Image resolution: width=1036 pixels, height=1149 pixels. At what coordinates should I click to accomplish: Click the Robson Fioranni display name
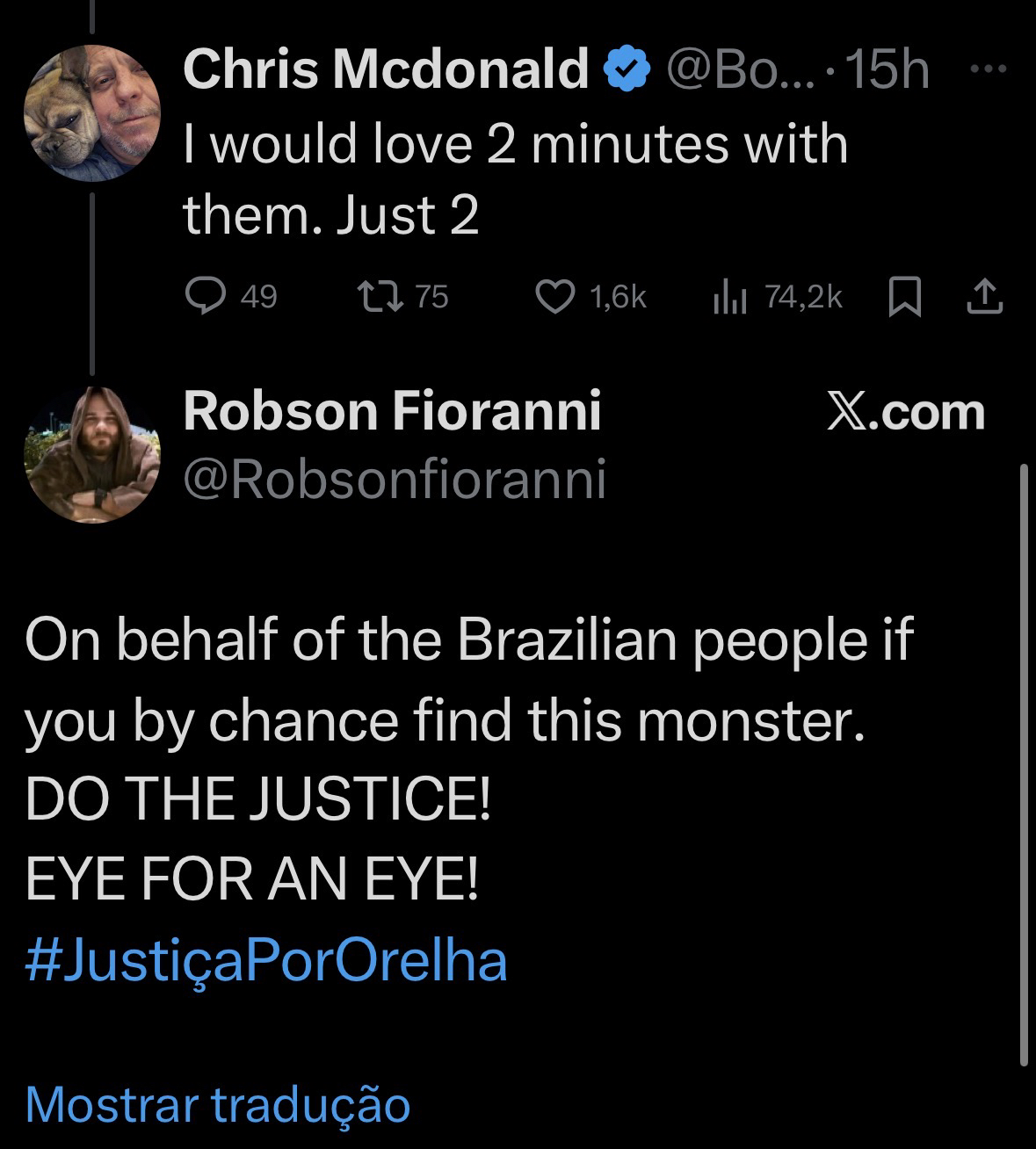(392, 411)
